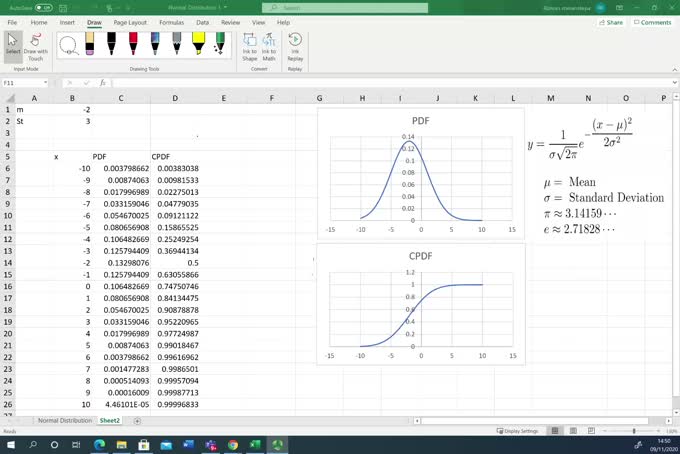
Task: Click the Ink to Shape button
Action: tap(249, 46)
